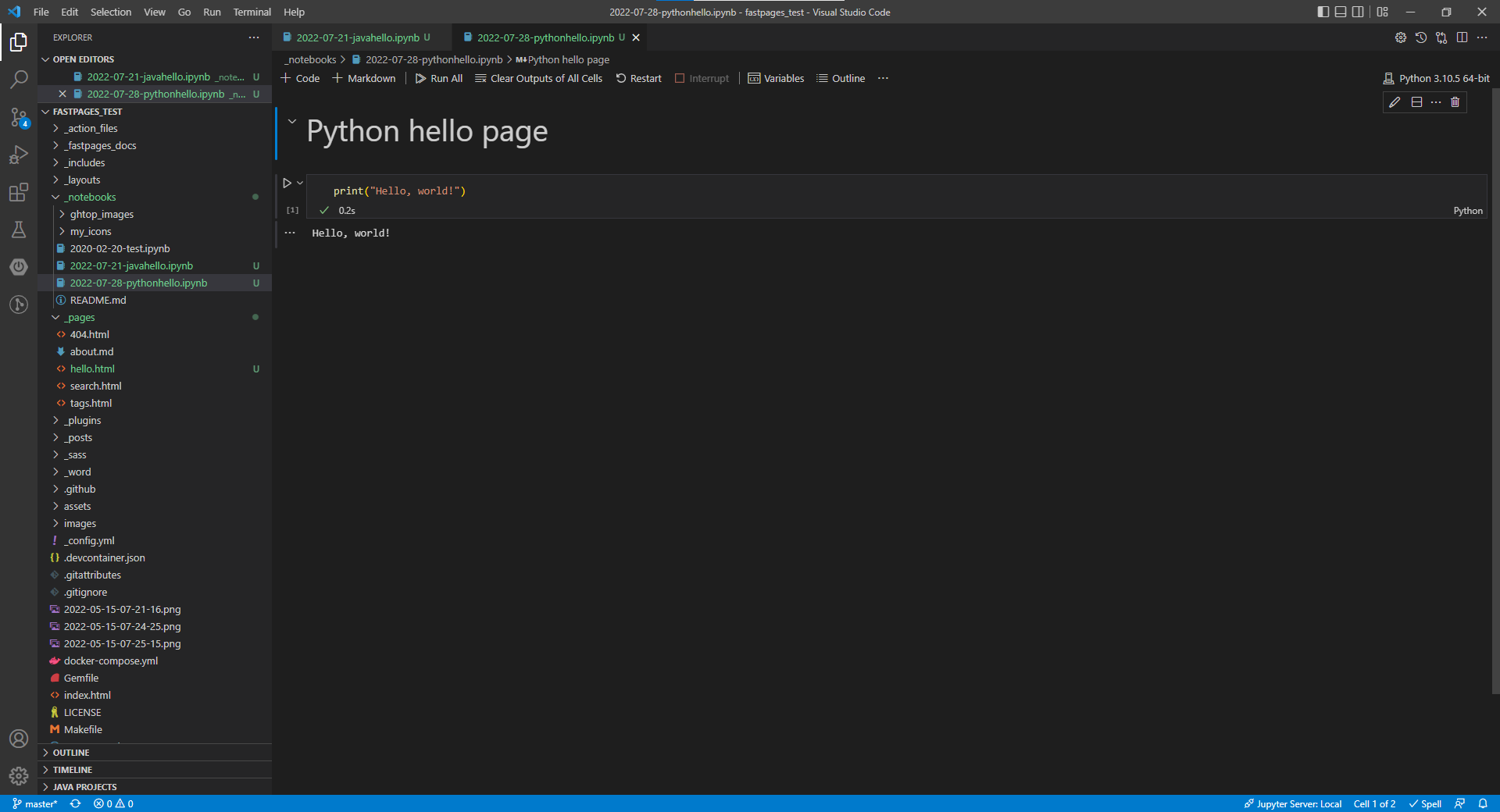This screenshot has height=812, width=1500.
Task: Open Manage gear in activity bar
Action: click(19, 776)
